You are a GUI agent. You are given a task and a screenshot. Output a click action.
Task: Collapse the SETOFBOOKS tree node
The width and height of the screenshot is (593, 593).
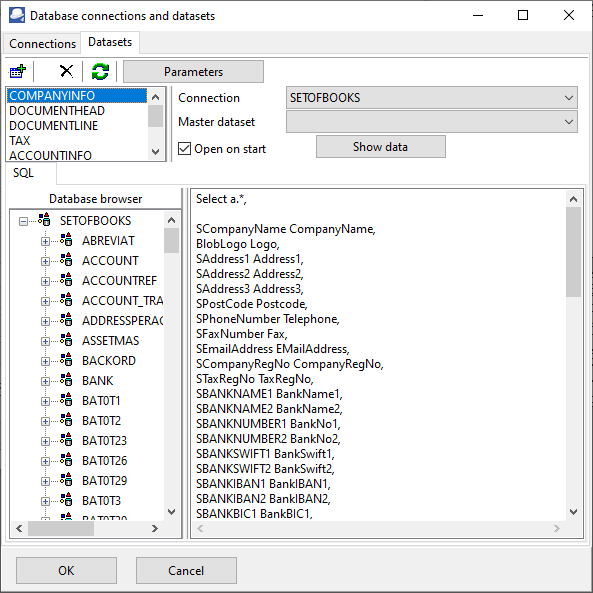point(23,221)
